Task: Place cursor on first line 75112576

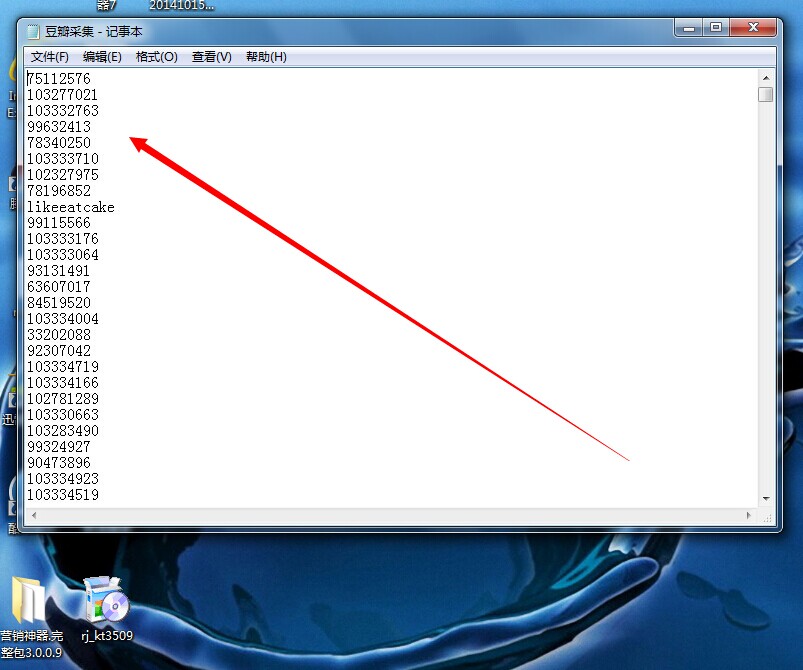Action: [59, 79]
